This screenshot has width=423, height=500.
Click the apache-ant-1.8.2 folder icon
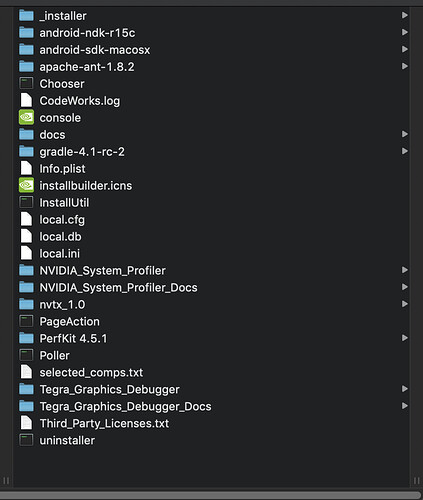click(x=26, y=67)
